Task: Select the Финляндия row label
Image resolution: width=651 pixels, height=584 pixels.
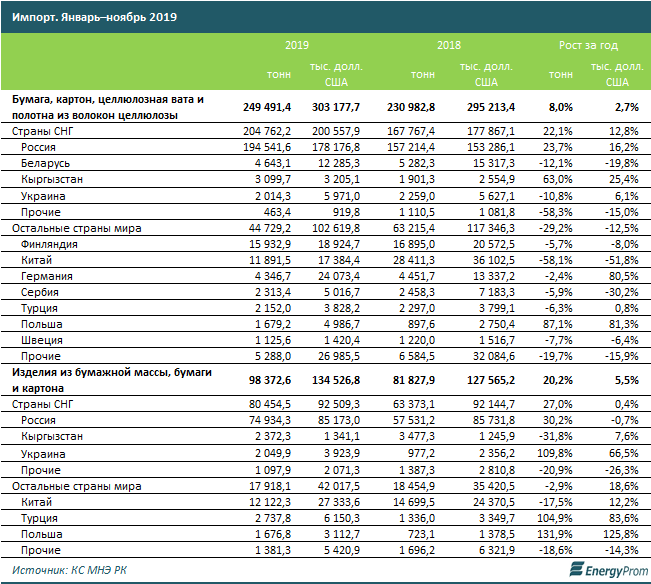Action: [x=53, y=244]
